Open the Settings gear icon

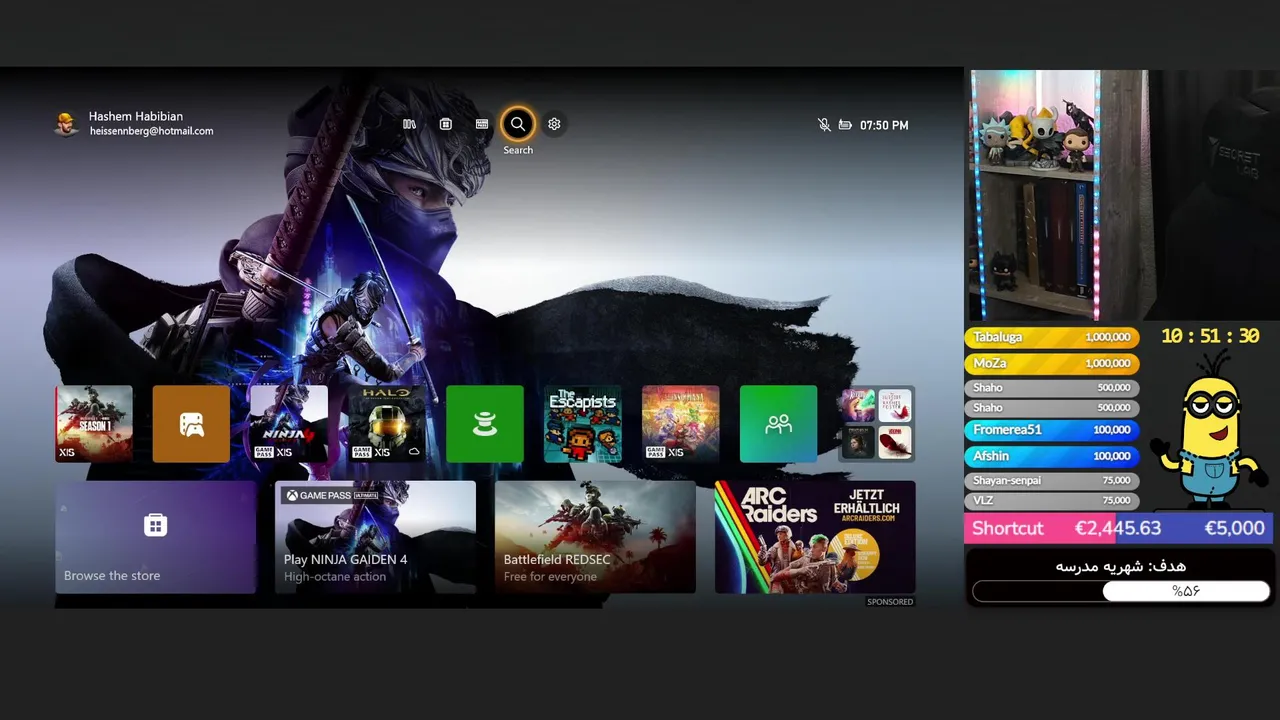click(x=554, y=124)
